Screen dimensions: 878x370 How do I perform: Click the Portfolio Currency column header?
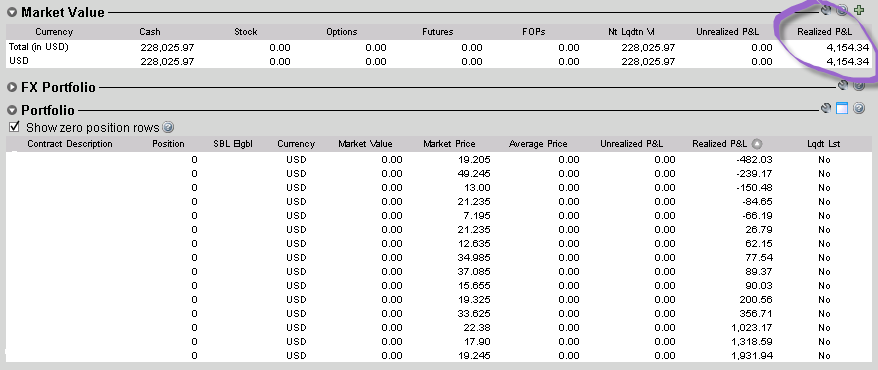tap(296, 144)
